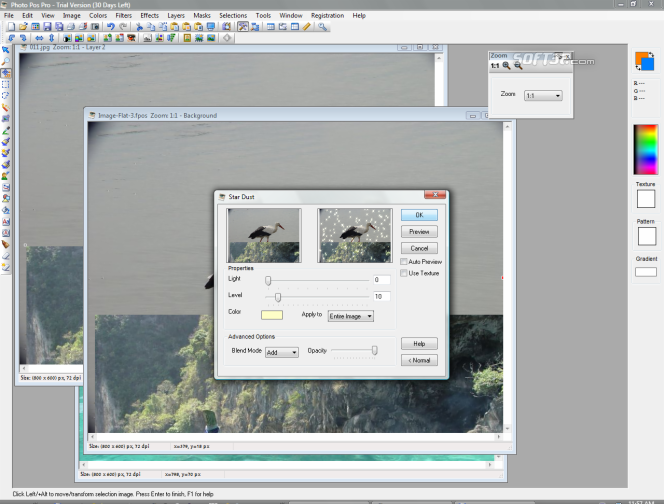Click the scroll-down arrow of Image-Flat-3 window
The image size is (664, 504).
tap(507, 429)
